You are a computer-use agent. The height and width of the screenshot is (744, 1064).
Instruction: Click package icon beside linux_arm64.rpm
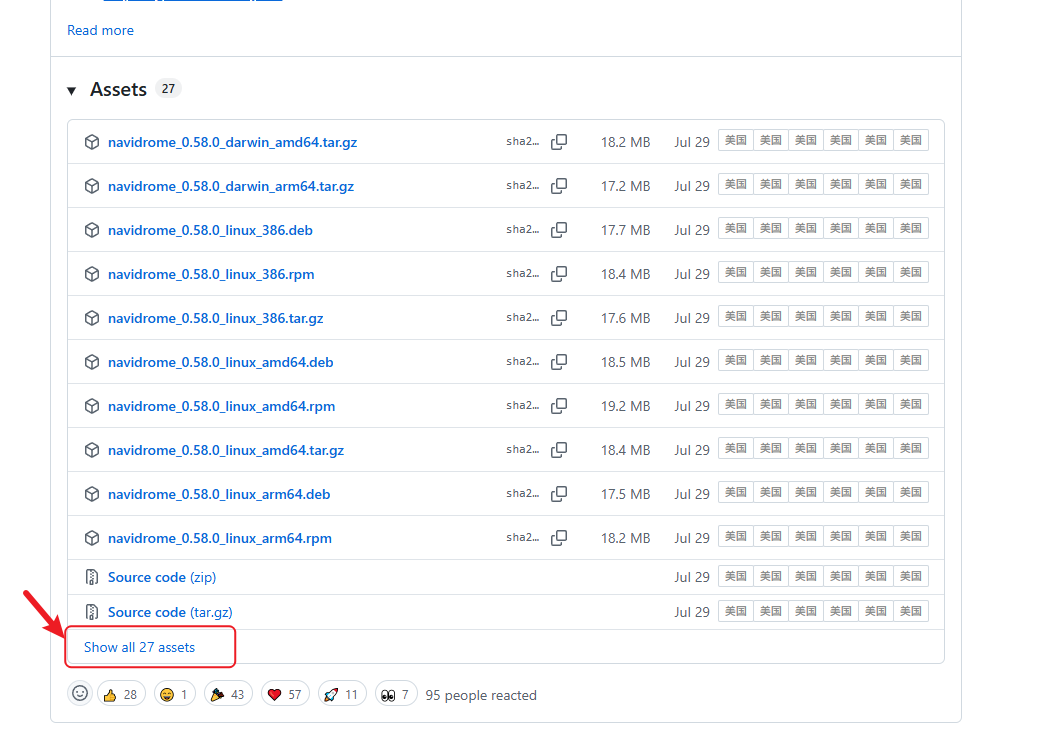pyautogui.click(x=92, y=538)
